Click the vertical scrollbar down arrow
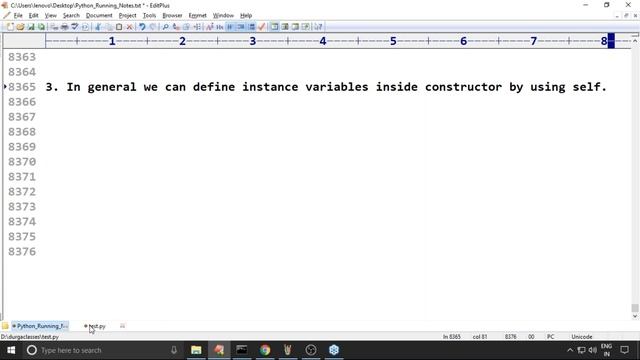640x360 pixels. pos(635,316)
